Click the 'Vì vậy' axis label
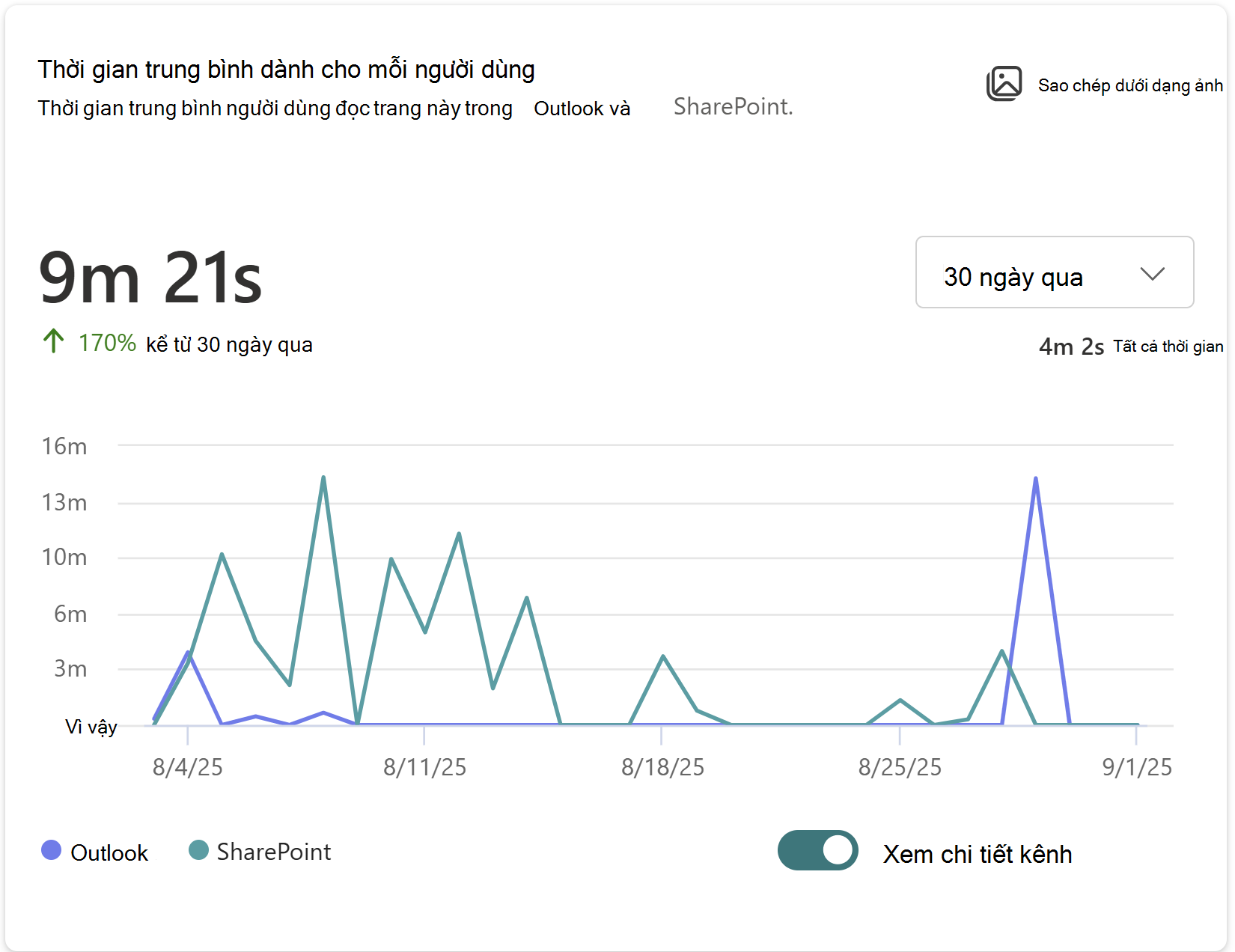Screen dimensions: 1235x952 pyautogui.click(x=91, y=727)
